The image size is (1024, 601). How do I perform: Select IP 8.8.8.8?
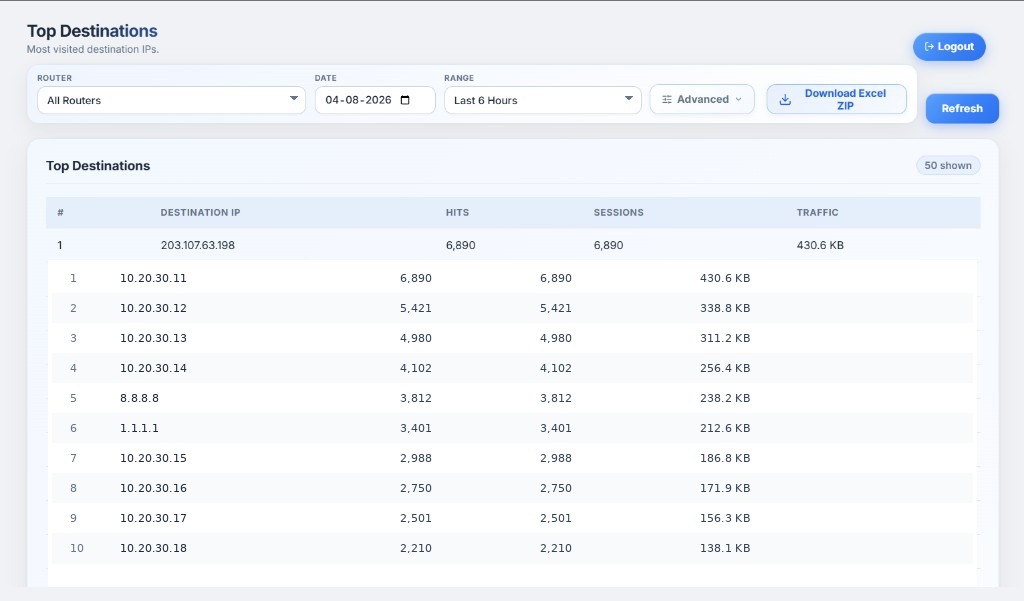click(x=139, y=398)
